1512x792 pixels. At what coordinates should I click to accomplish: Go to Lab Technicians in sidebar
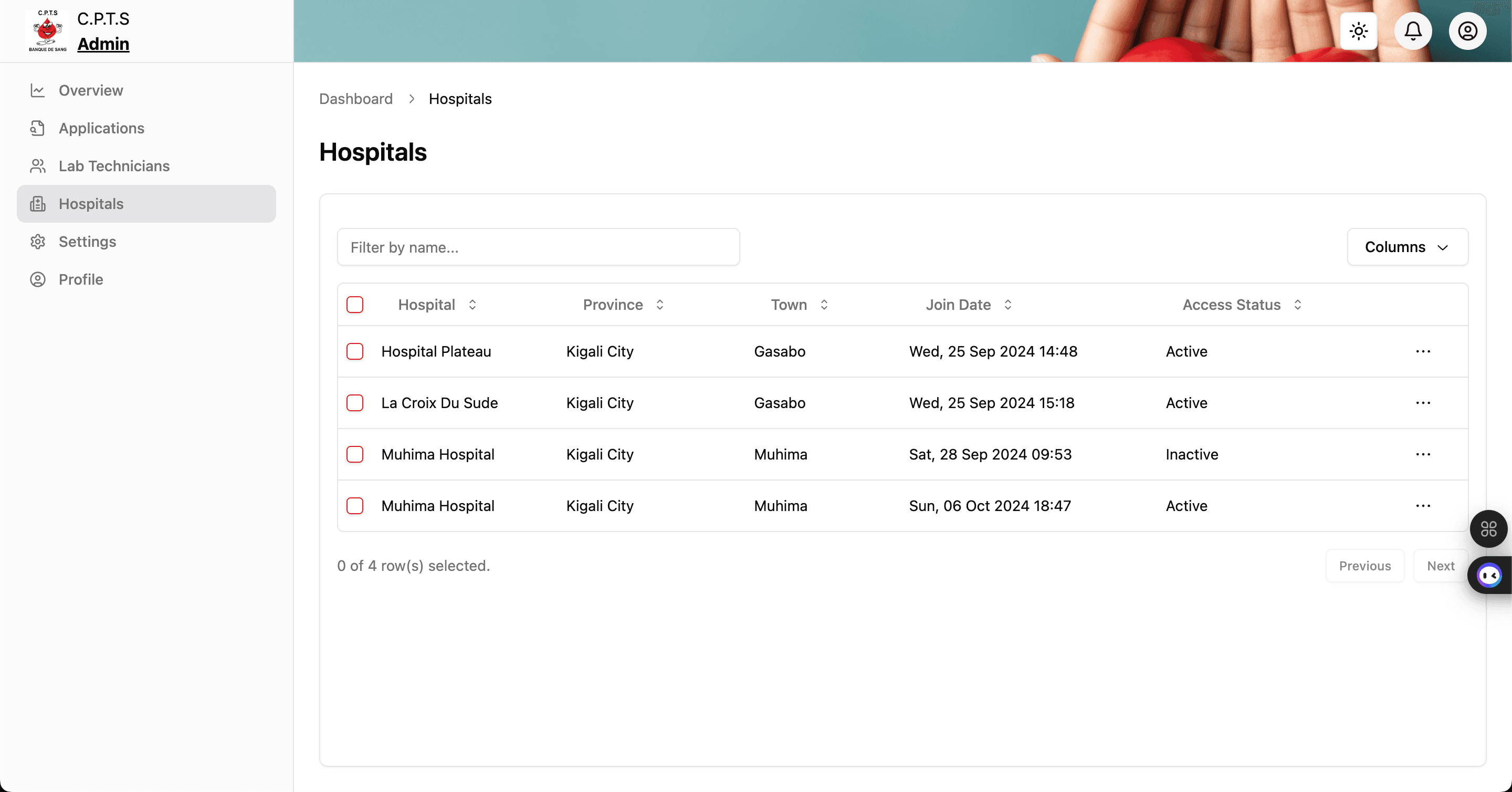coord(114,166)
